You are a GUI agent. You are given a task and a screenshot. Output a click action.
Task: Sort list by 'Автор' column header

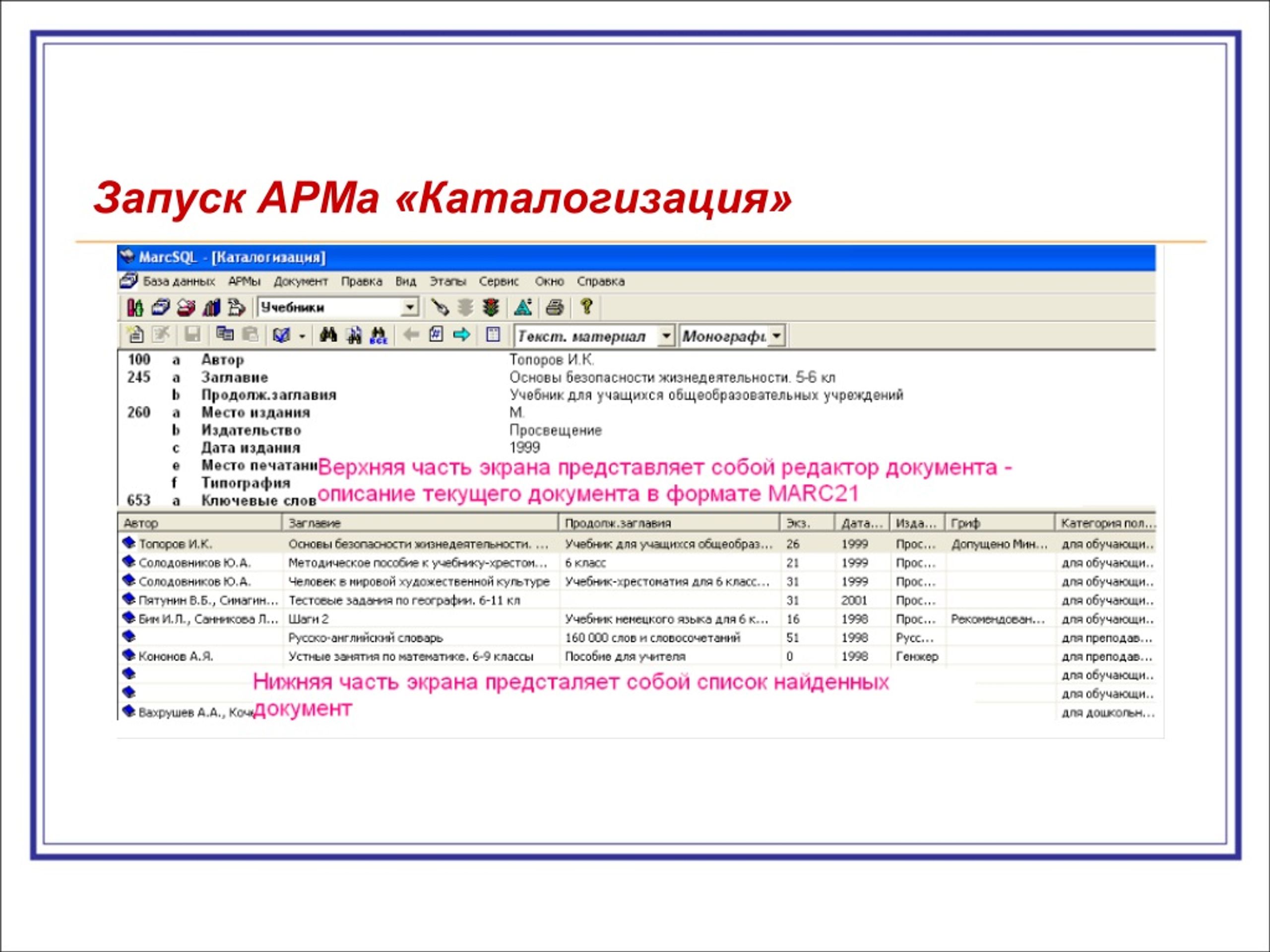(x=200, y=523)
